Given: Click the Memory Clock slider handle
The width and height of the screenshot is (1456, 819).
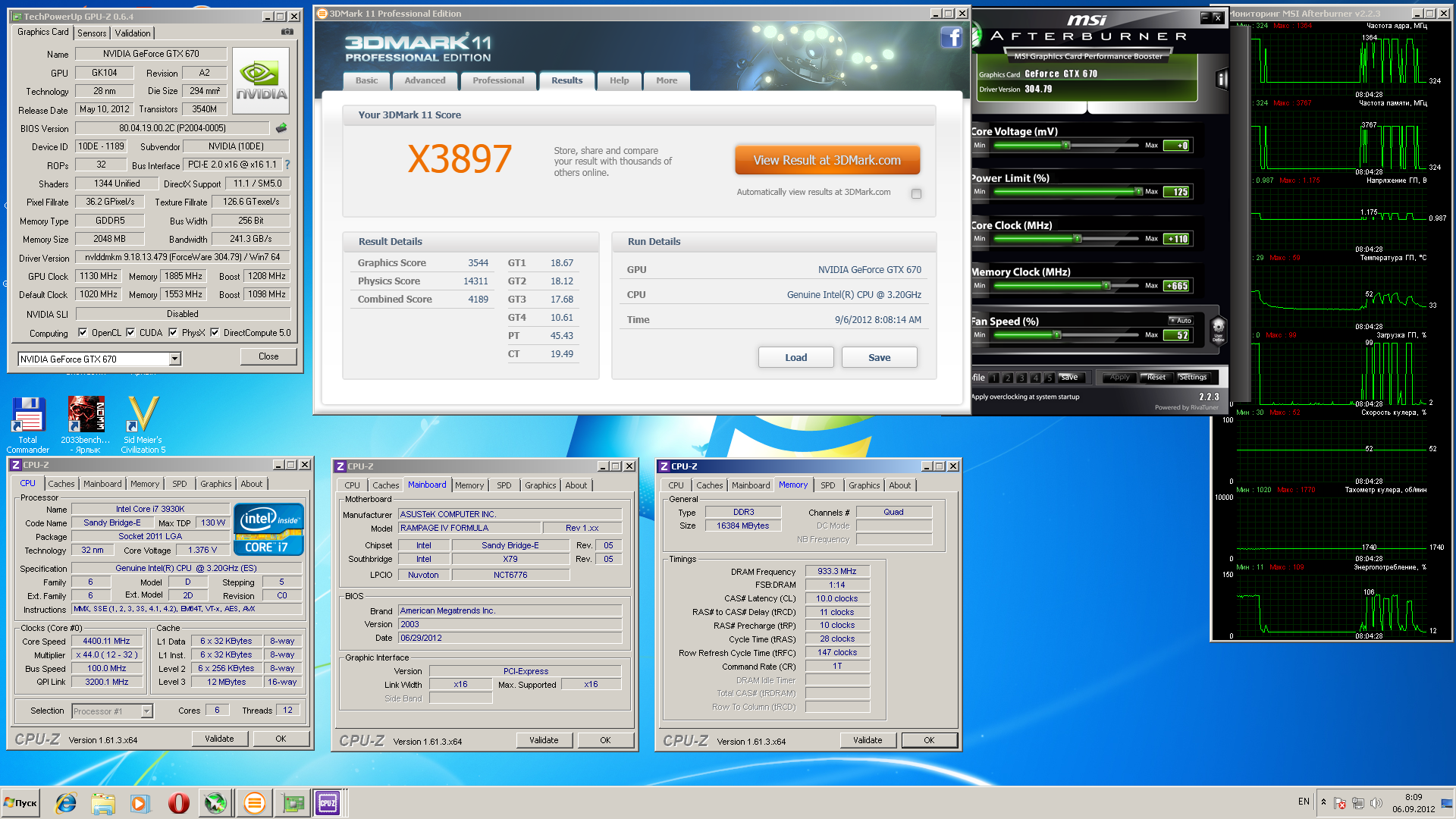Looking at the screenshot, I should click(x=1106, y=286).
